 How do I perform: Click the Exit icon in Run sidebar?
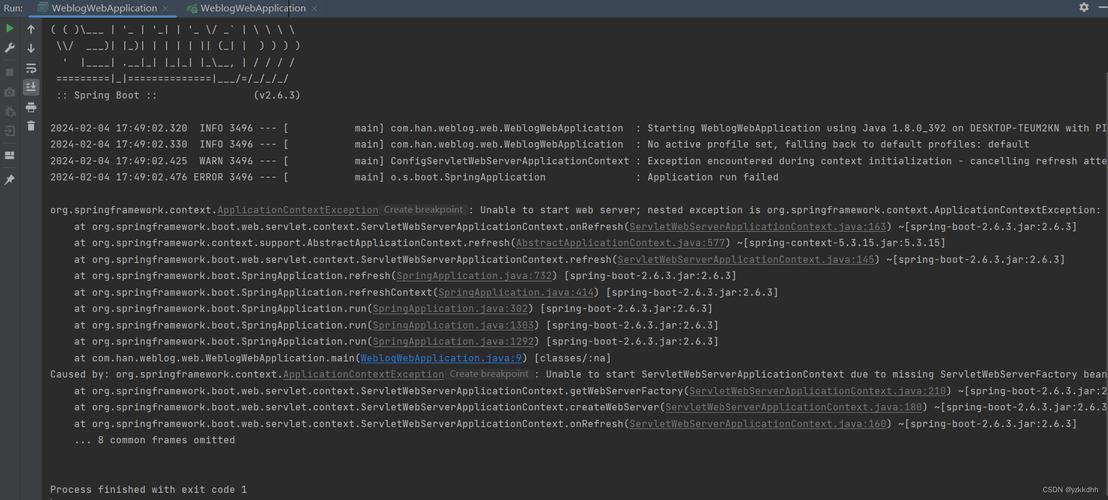9,131
